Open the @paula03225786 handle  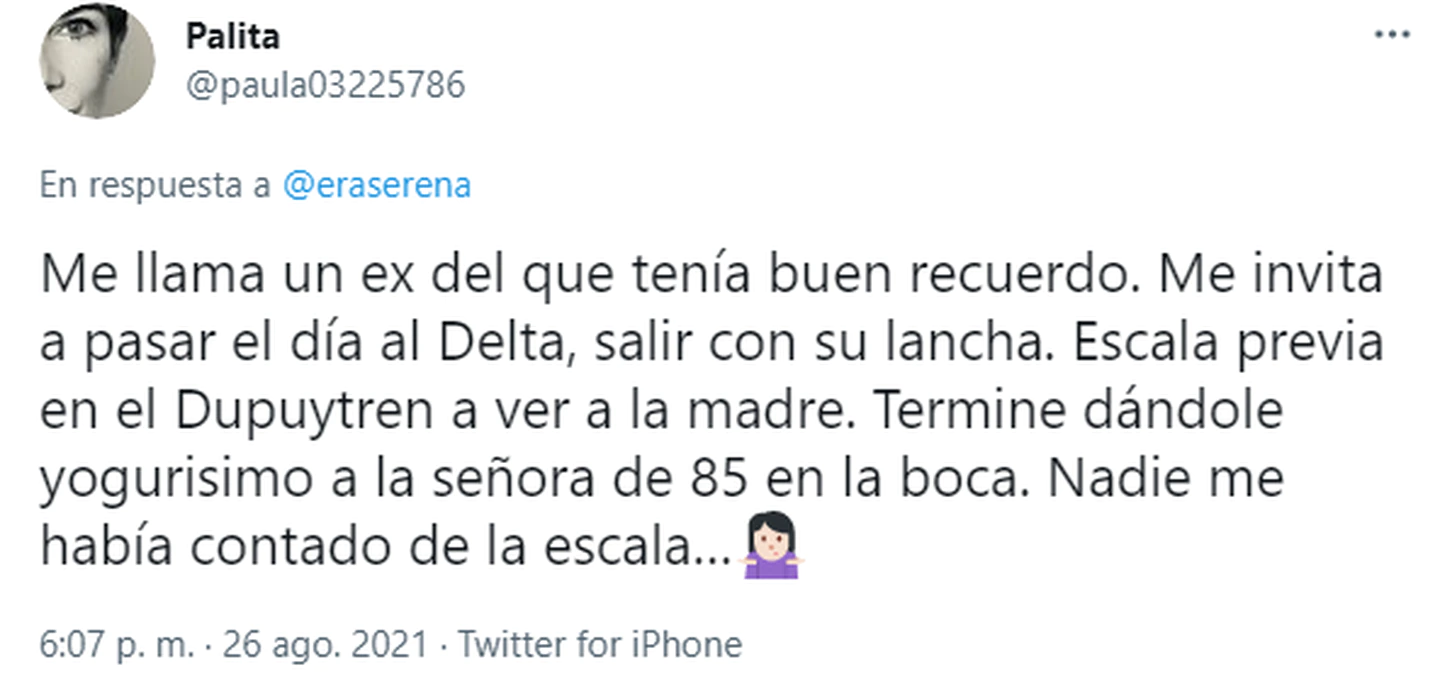click(325, 85)
